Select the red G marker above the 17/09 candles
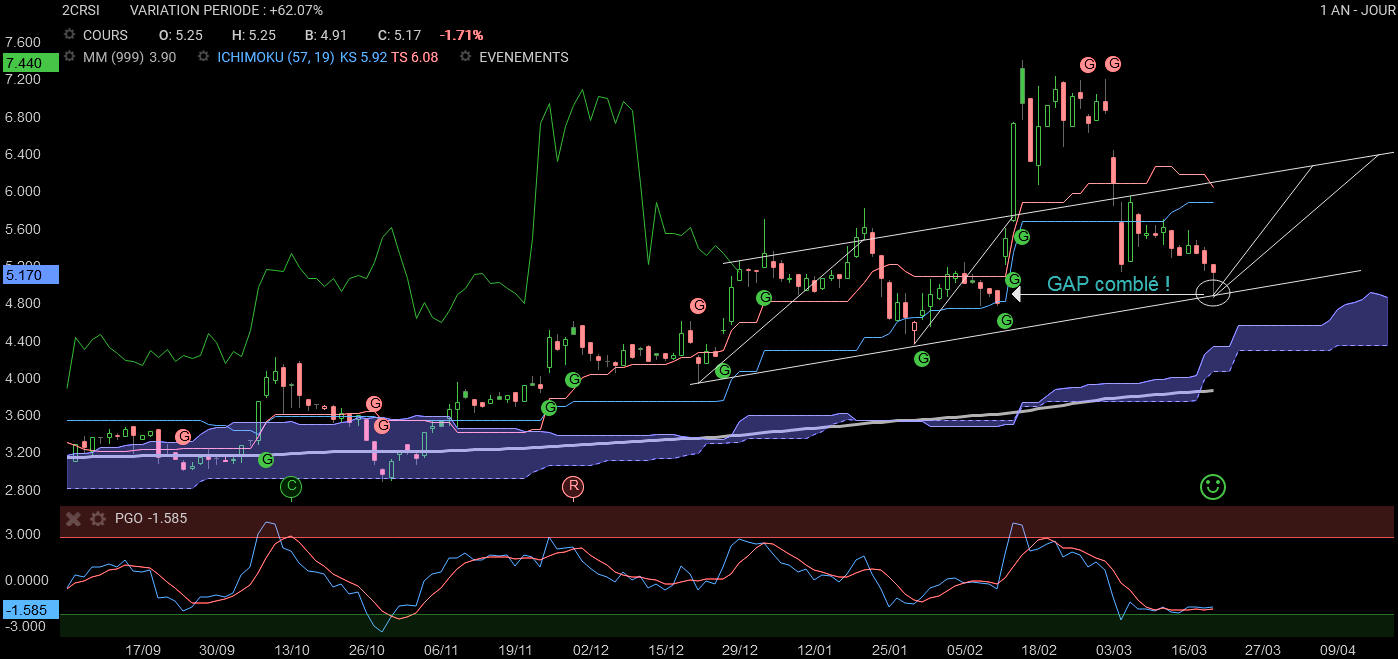Viewport: 1398px width, 659px height. [x=183, y=436]
